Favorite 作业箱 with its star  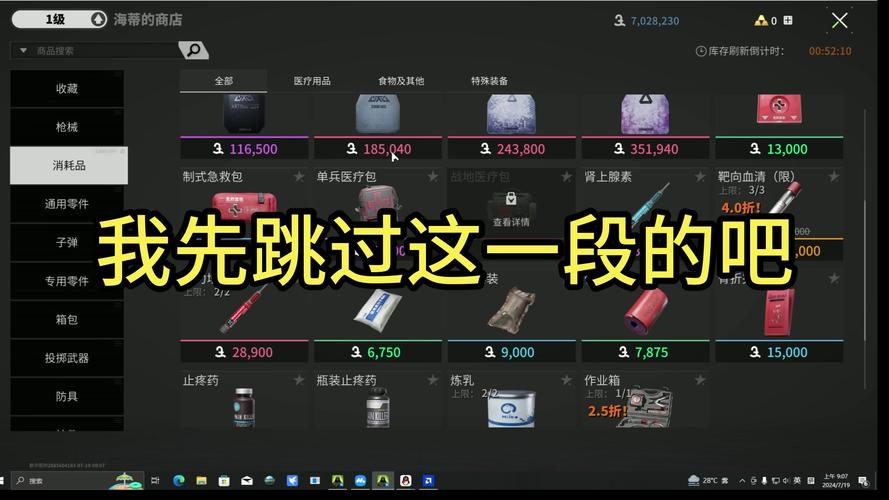(700, 380)
